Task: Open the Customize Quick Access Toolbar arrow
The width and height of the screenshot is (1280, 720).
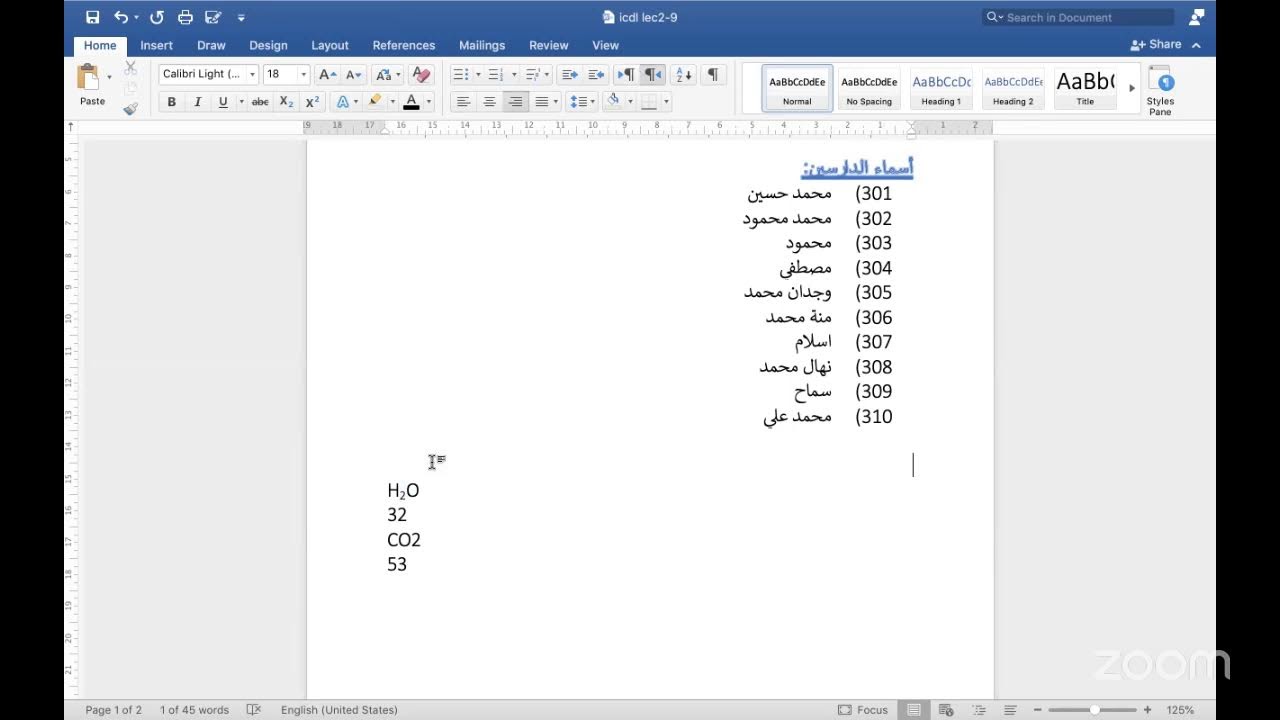Action: 241,18
